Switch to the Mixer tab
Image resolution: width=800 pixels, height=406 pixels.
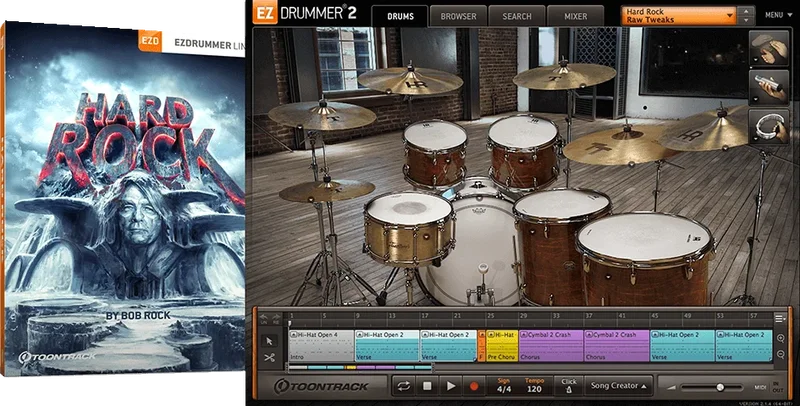[x=576, y=16]
